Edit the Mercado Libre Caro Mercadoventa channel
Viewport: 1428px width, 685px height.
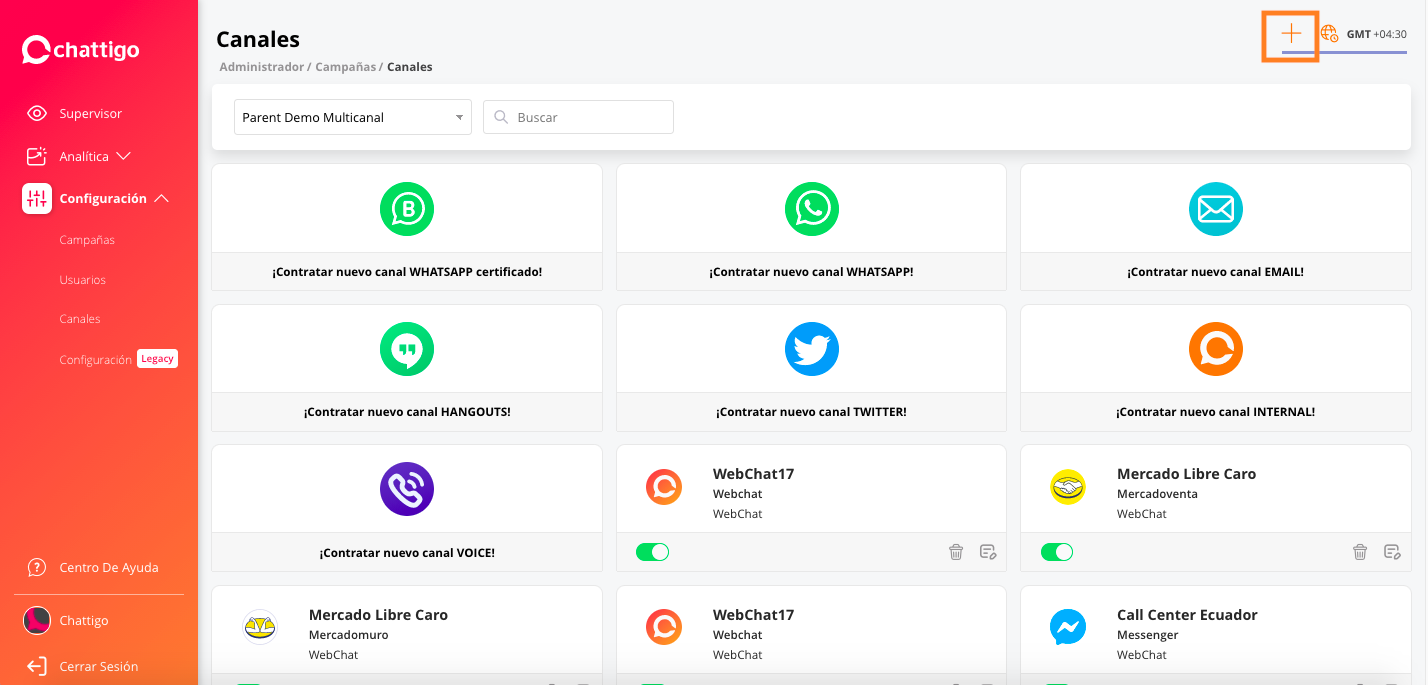click(x=1391, y=552)
